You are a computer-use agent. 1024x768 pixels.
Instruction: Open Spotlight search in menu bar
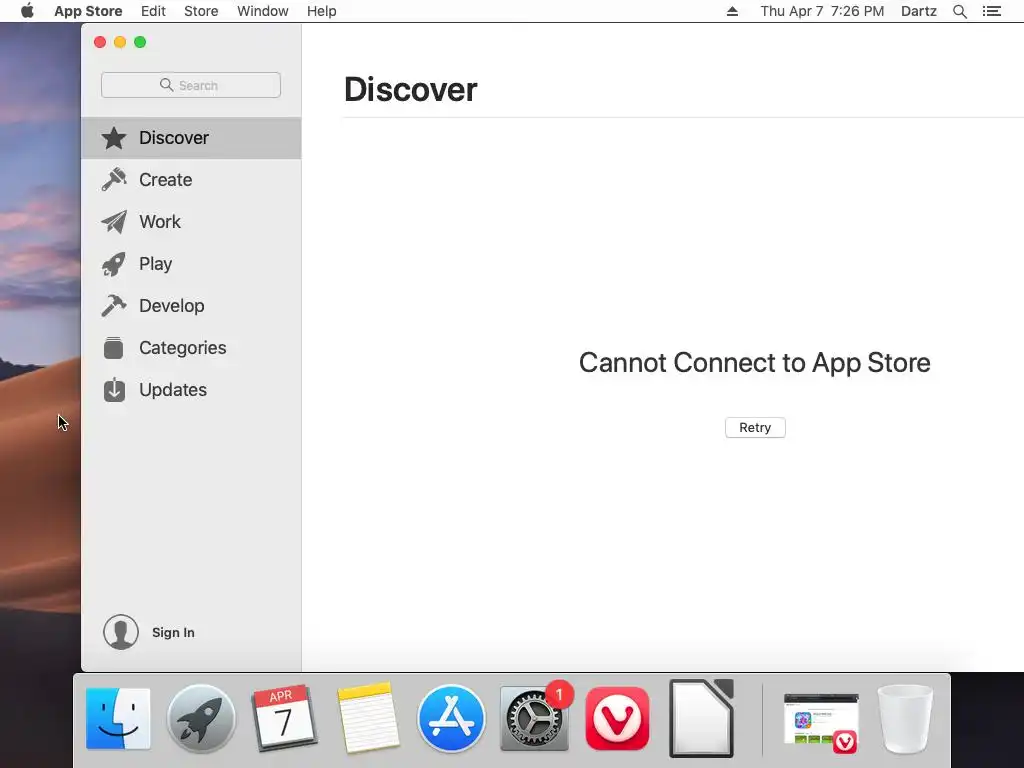959,11
